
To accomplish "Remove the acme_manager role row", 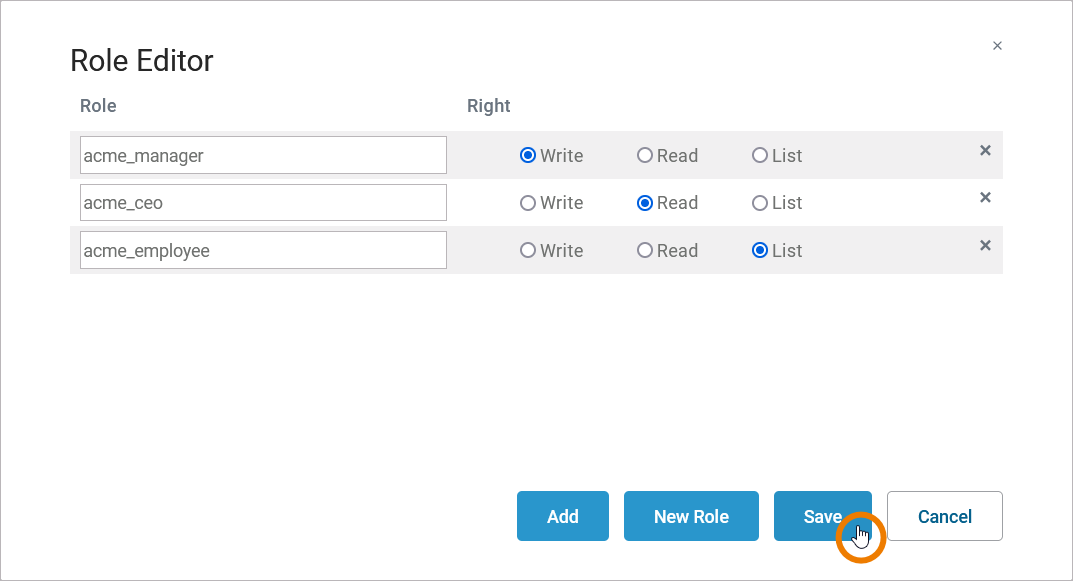I will coord(985,151).
